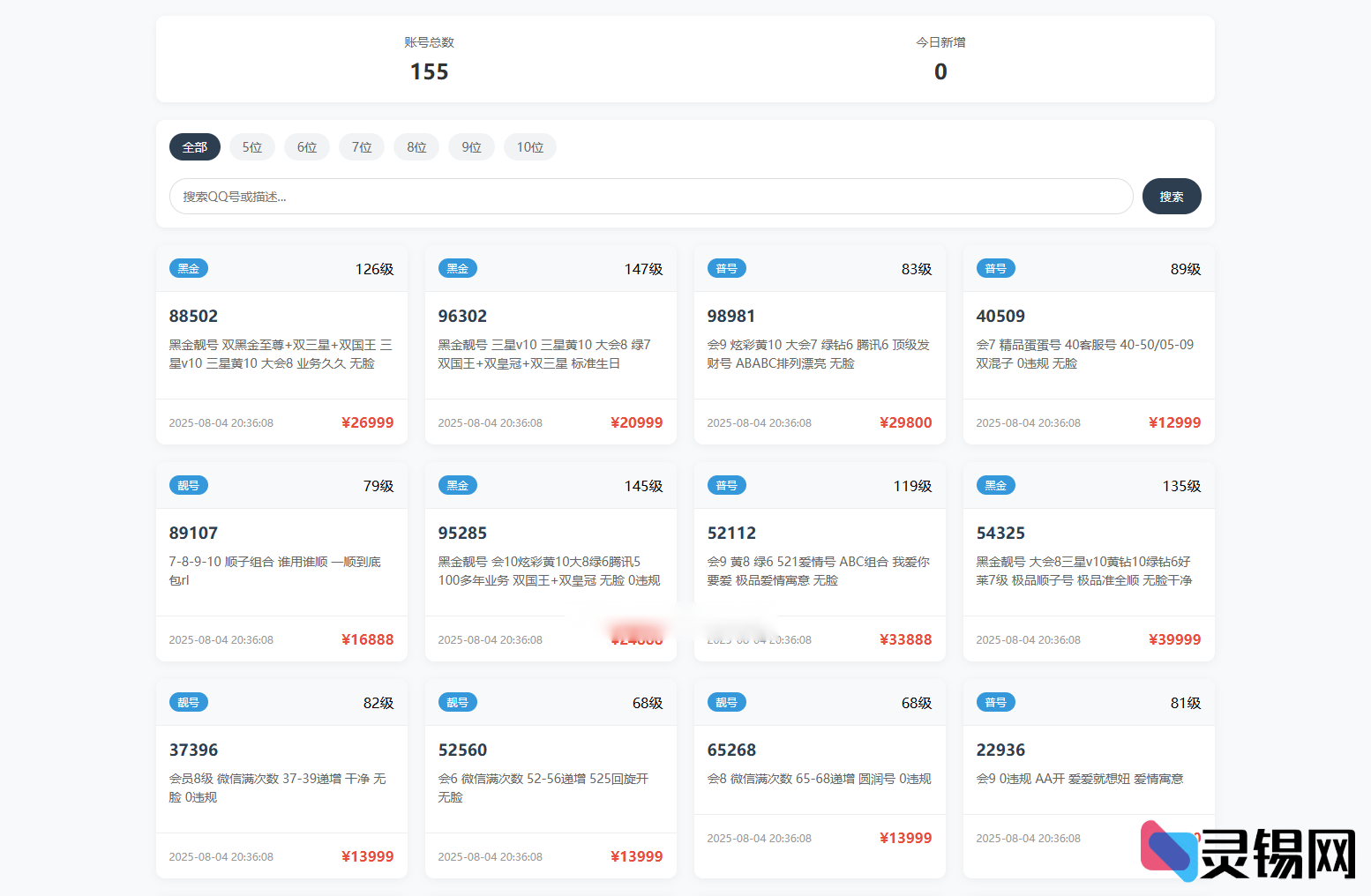Select the 全部 filter tab

pos(194,147)
